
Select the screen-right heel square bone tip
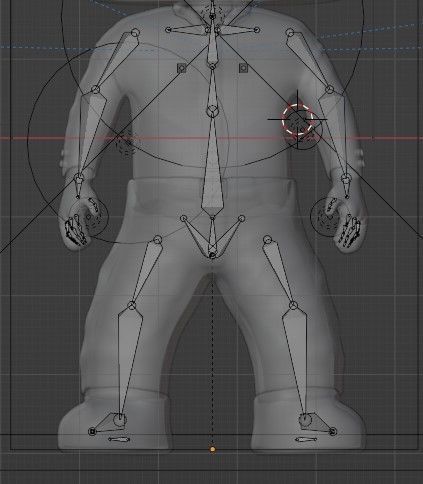pyautogui.click(x=333, y=432)
